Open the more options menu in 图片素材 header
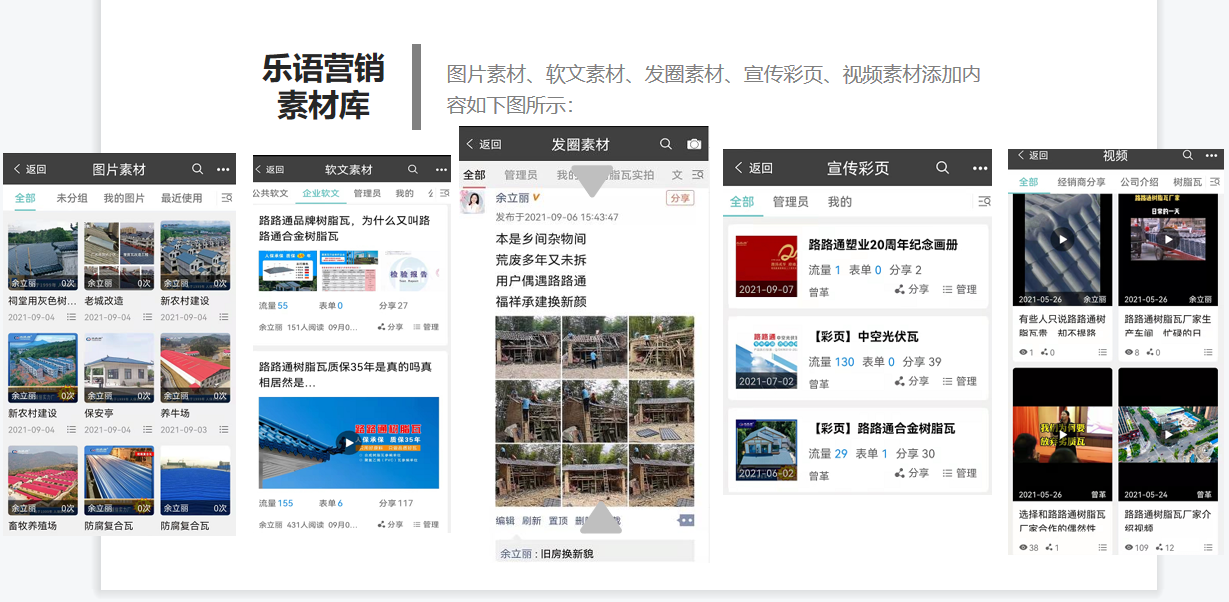 coord(223,169)
